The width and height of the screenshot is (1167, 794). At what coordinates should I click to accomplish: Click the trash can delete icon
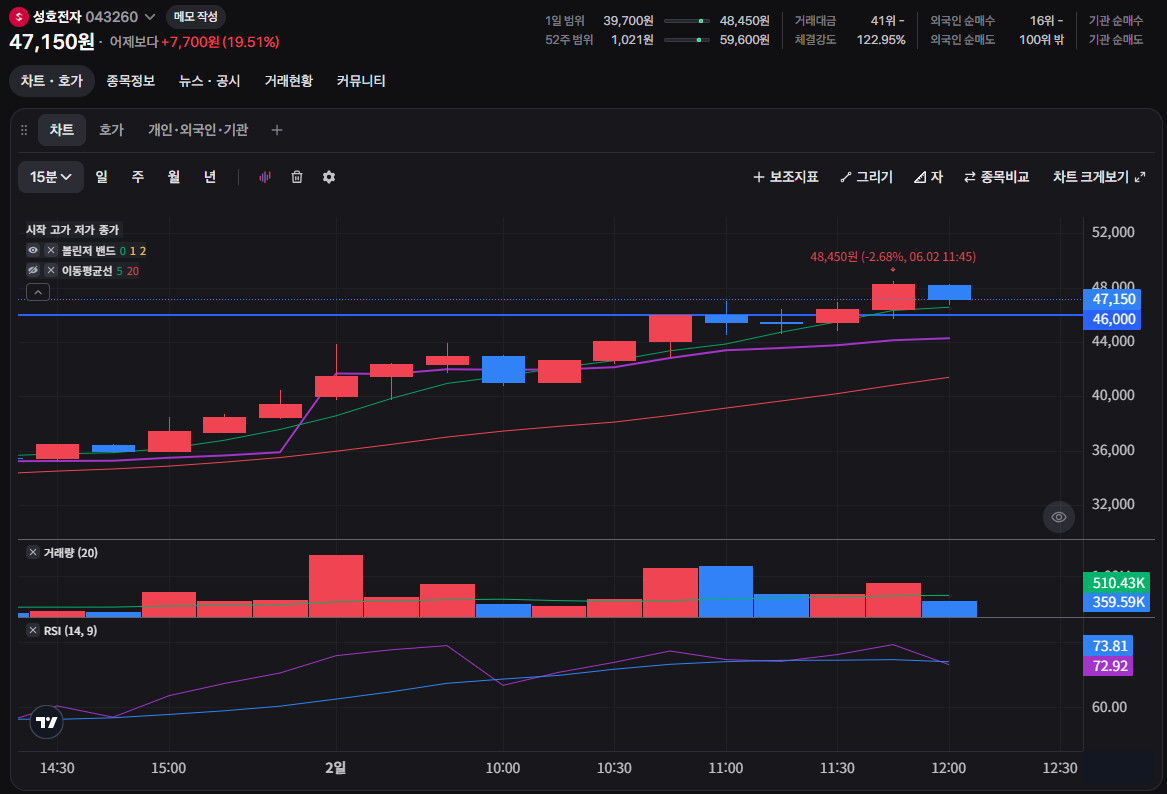297,177
